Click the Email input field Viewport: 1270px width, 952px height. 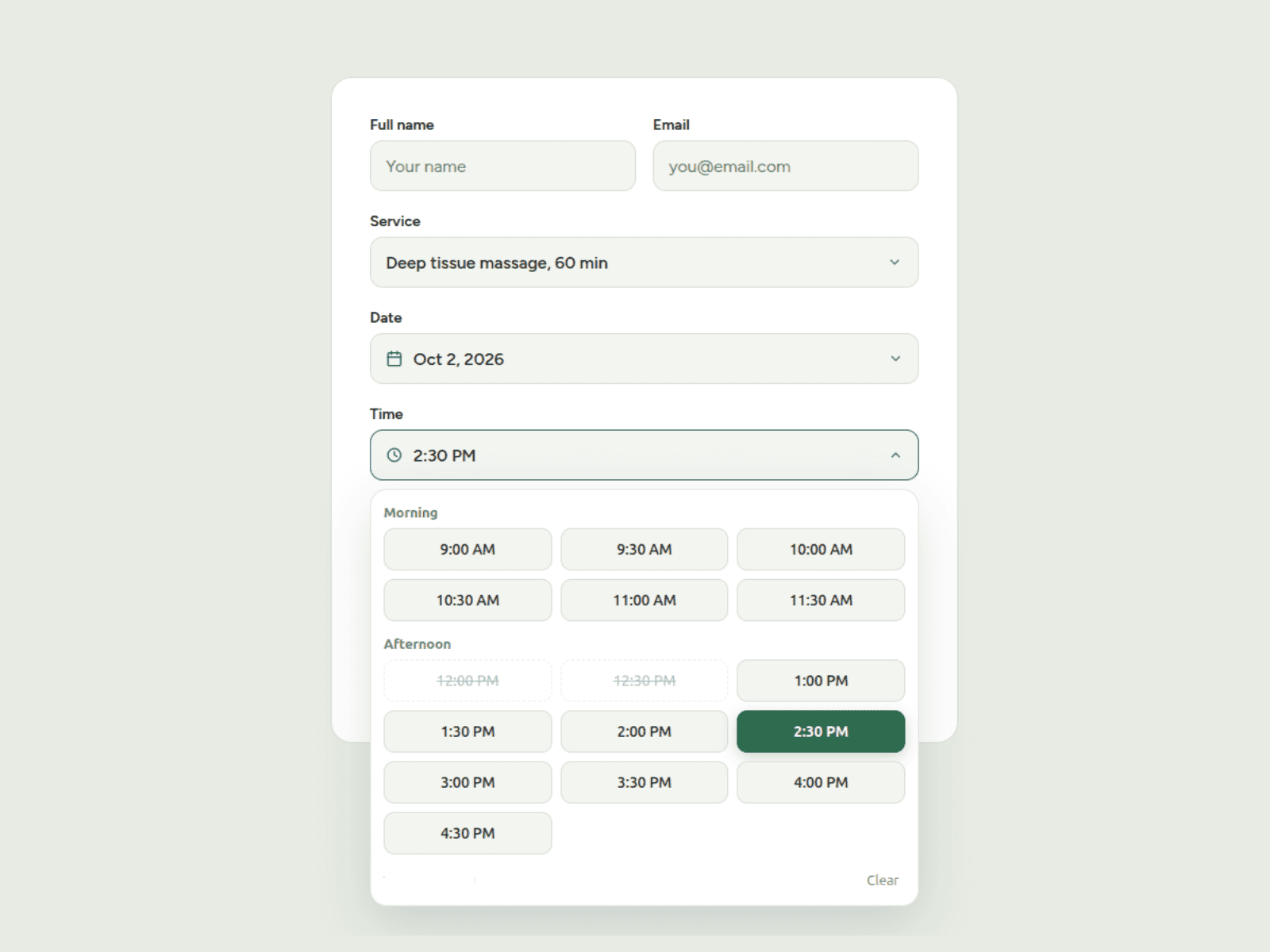[x=785, y=166]
